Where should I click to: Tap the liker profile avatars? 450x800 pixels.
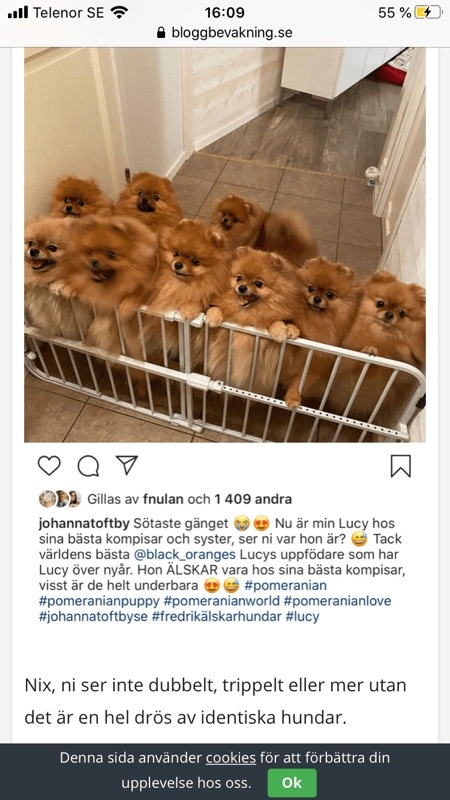point(60,498)
